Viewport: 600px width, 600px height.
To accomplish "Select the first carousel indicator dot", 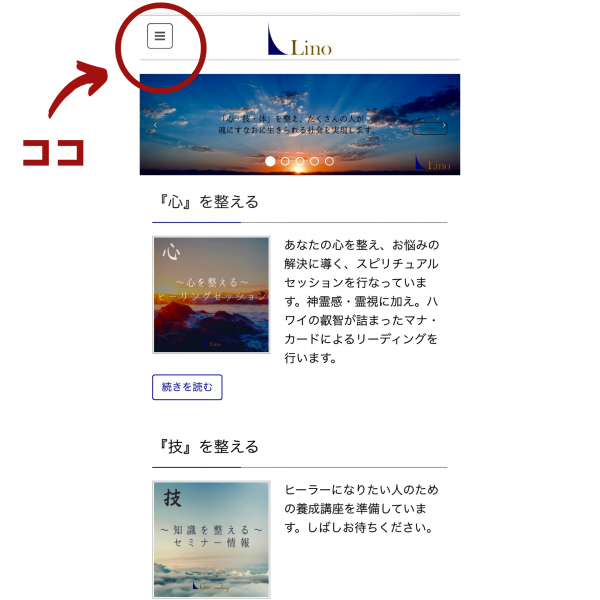I will pos(270,161).
